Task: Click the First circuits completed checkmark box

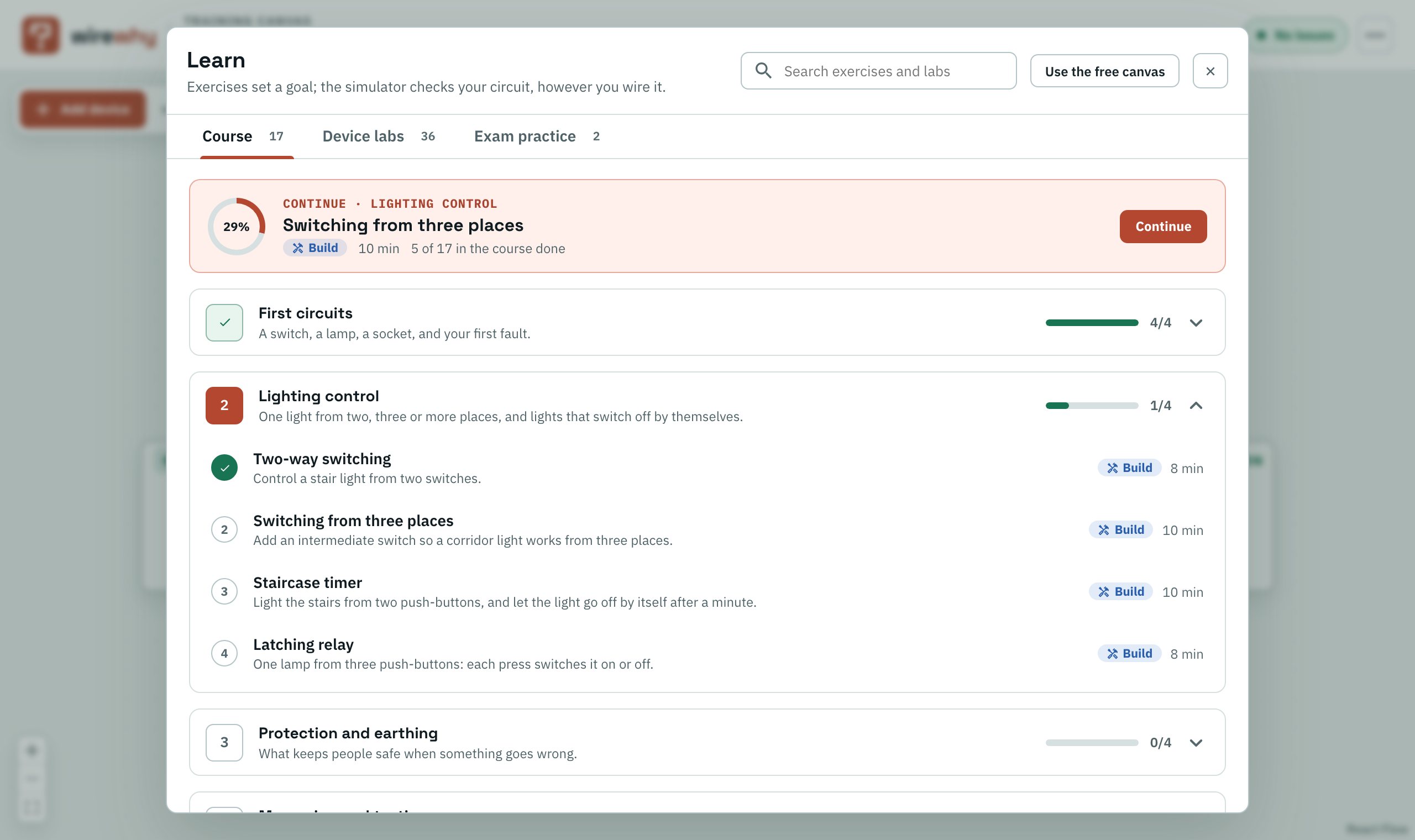Action: pos(224,323)
